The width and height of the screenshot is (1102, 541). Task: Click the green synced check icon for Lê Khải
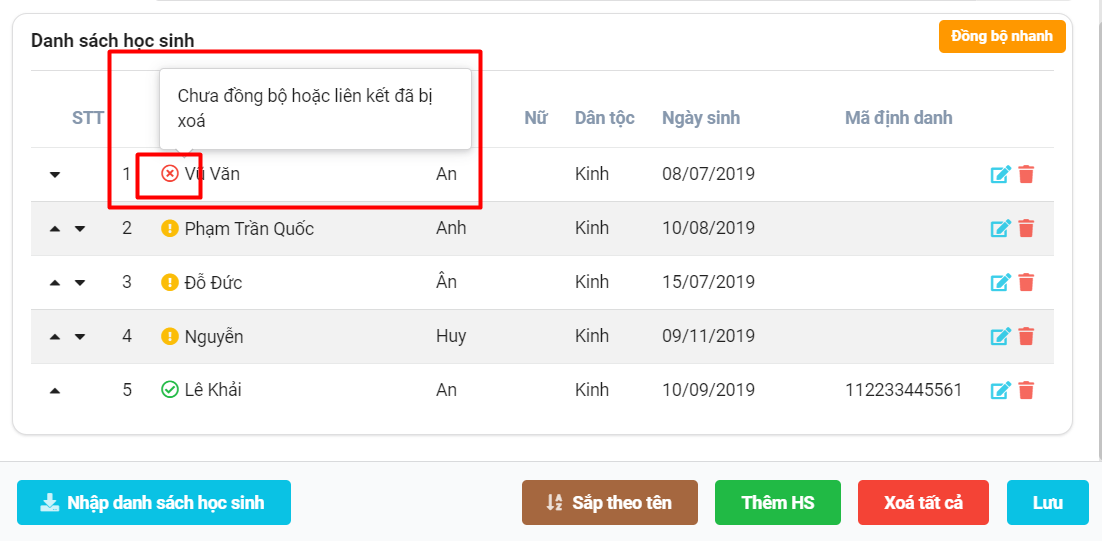pyautogui.click(x=170, y=390)
